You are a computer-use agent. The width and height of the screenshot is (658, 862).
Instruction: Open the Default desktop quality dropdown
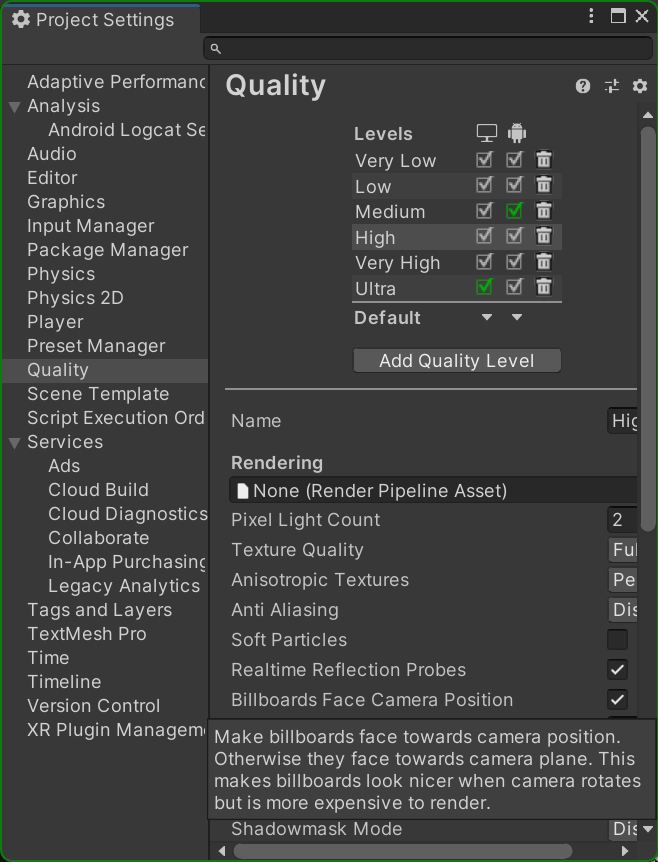(x=486, y=317)
